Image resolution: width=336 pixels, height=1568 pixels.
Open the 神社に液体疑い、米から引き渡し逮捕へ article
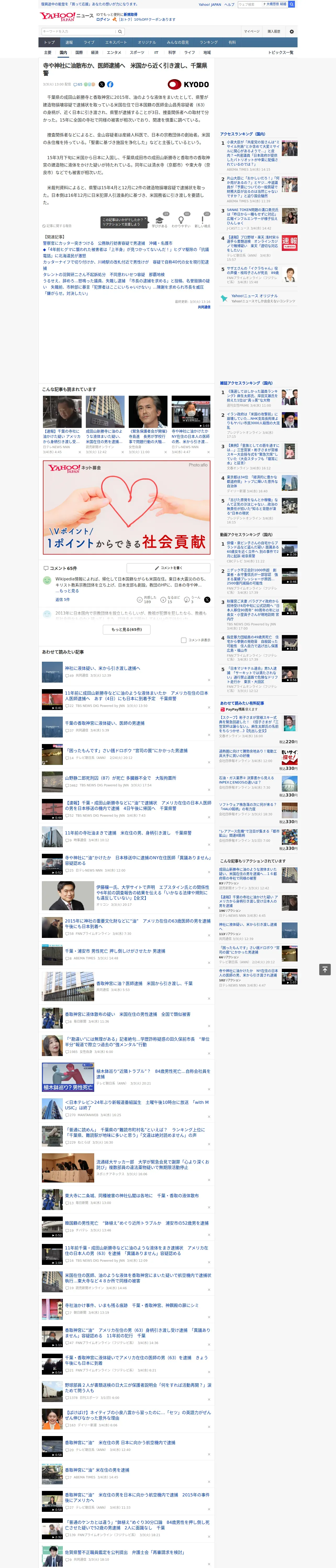(x=102, y=668)
